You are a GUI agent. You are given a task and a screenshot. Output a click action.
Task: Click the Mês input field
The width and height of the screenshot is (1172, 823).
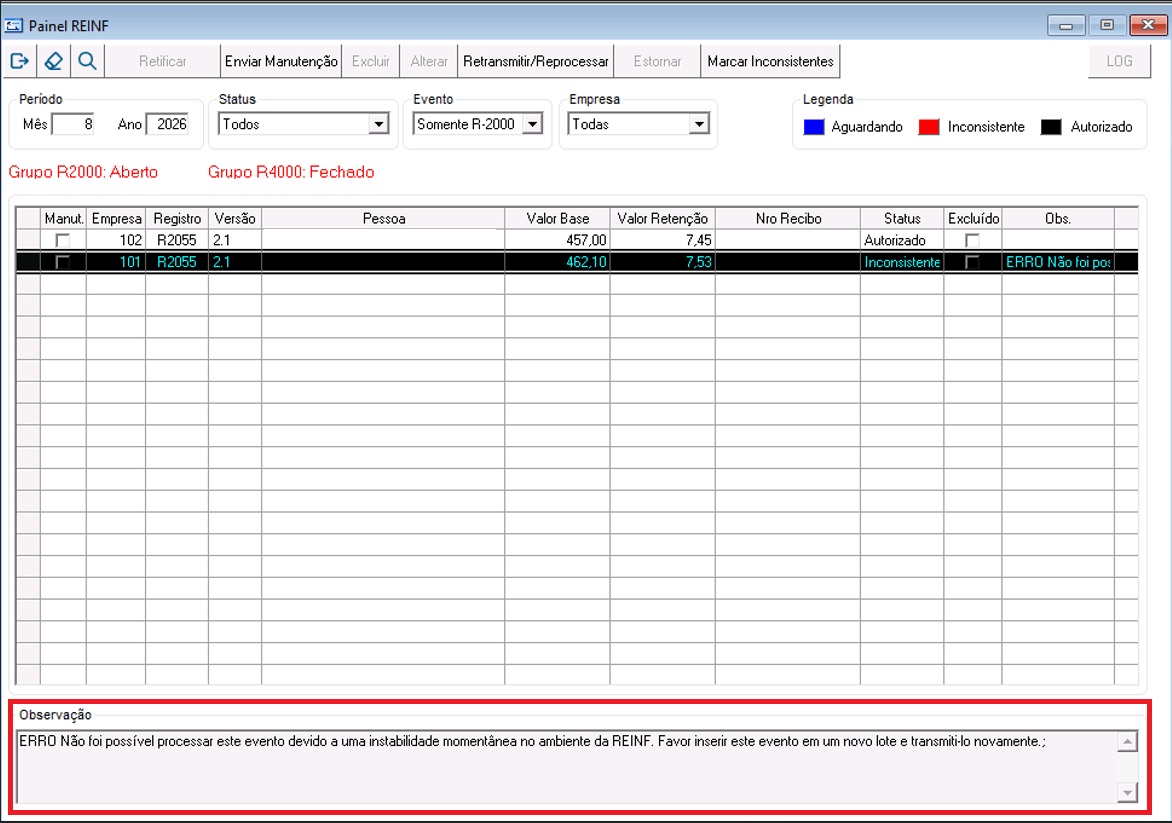(73, 124)
